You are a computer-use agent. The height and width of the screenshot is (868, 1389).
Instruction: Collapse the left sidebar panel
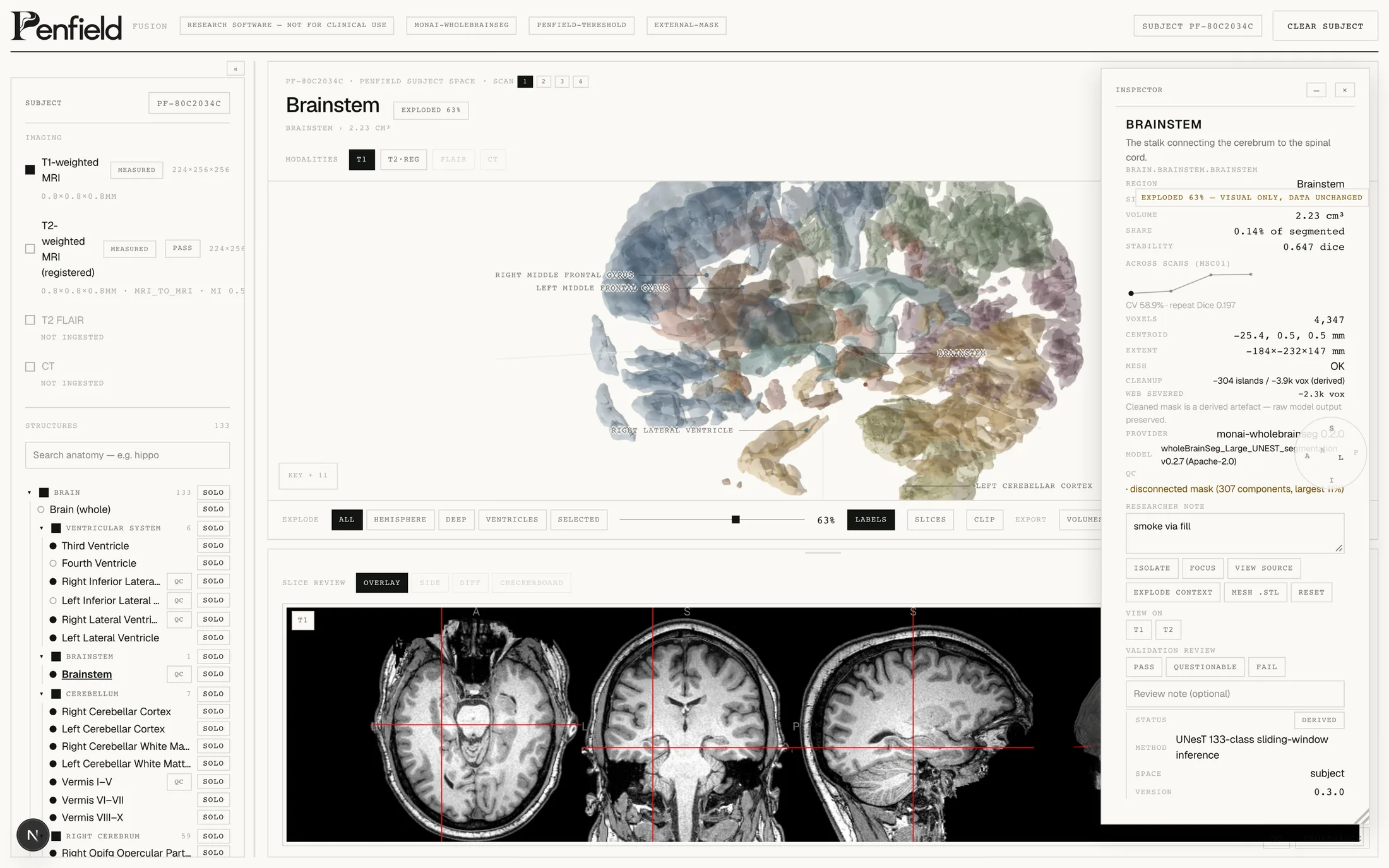(x=235, y=69)
